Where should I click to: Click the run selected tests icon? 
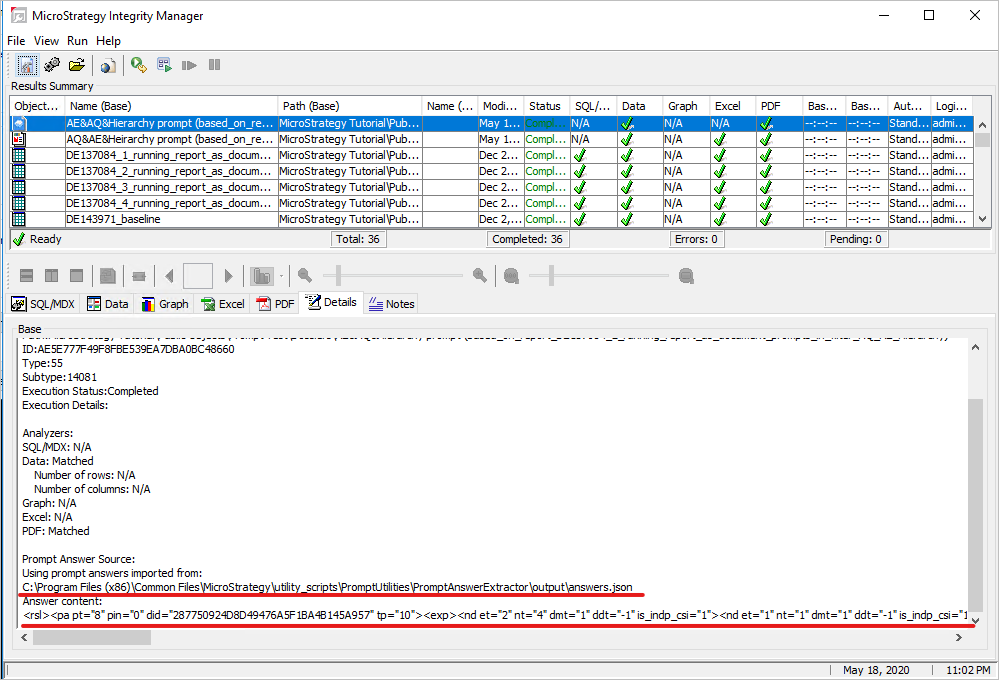point(164,65)
